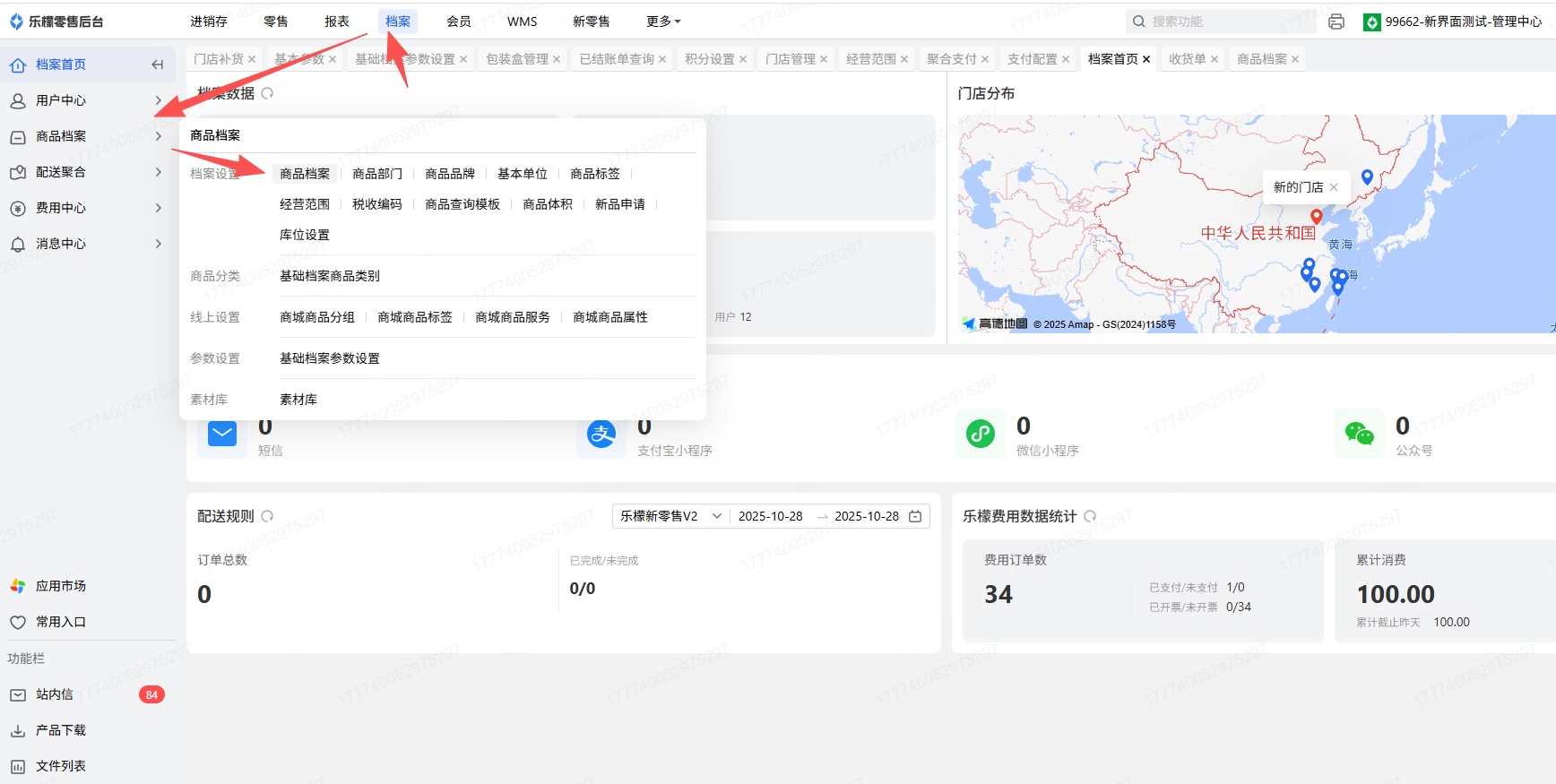
Task: Open 商城商品属性 from the menu
Action: tap(610, 317)
